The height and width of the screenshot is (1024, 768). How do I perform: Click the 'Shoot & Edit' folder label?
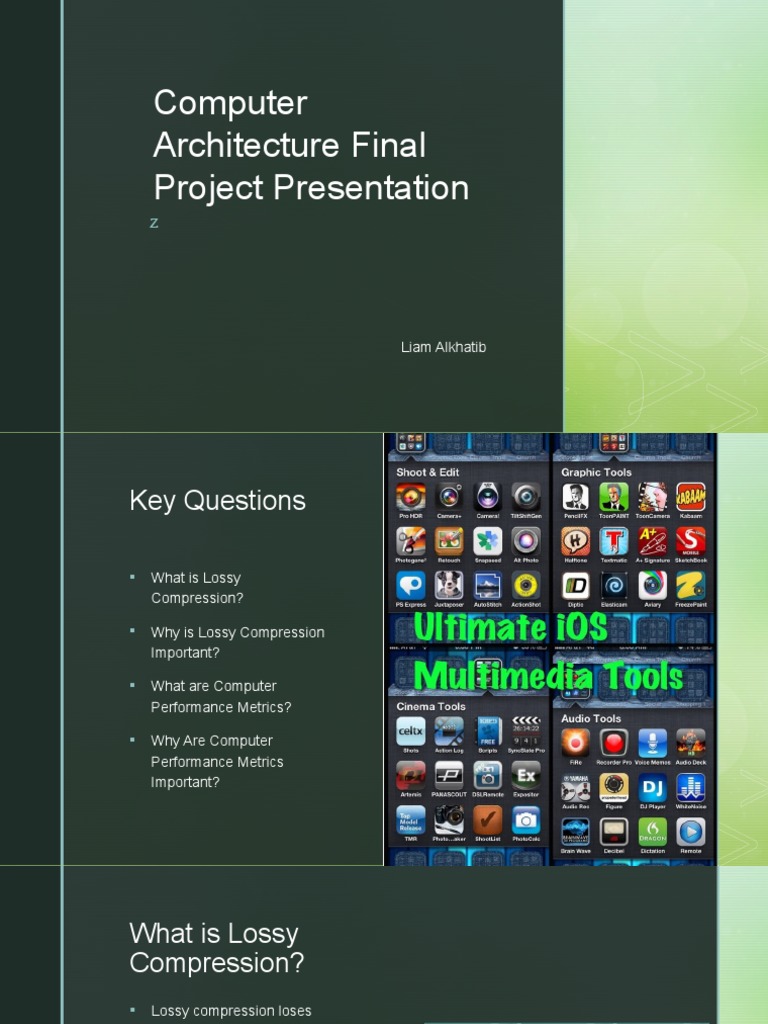coord(427,472)
